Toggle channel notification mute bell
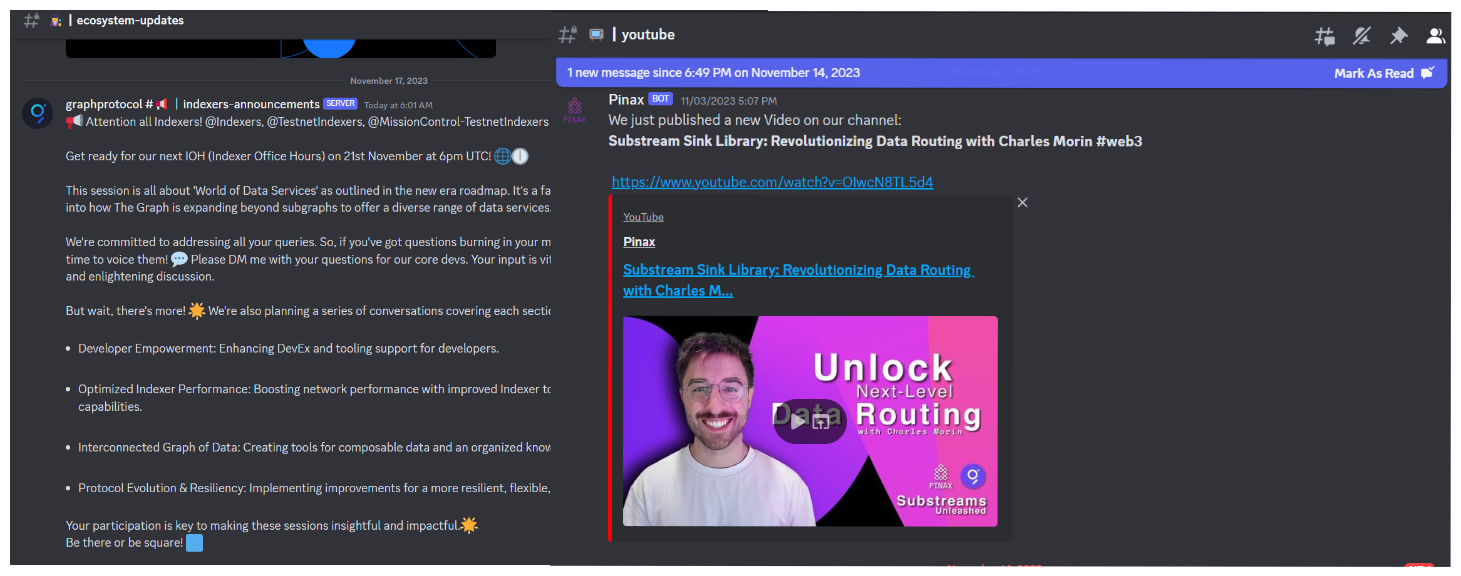The width and height of the screenshot is (1461, 576). (1362, 36)
